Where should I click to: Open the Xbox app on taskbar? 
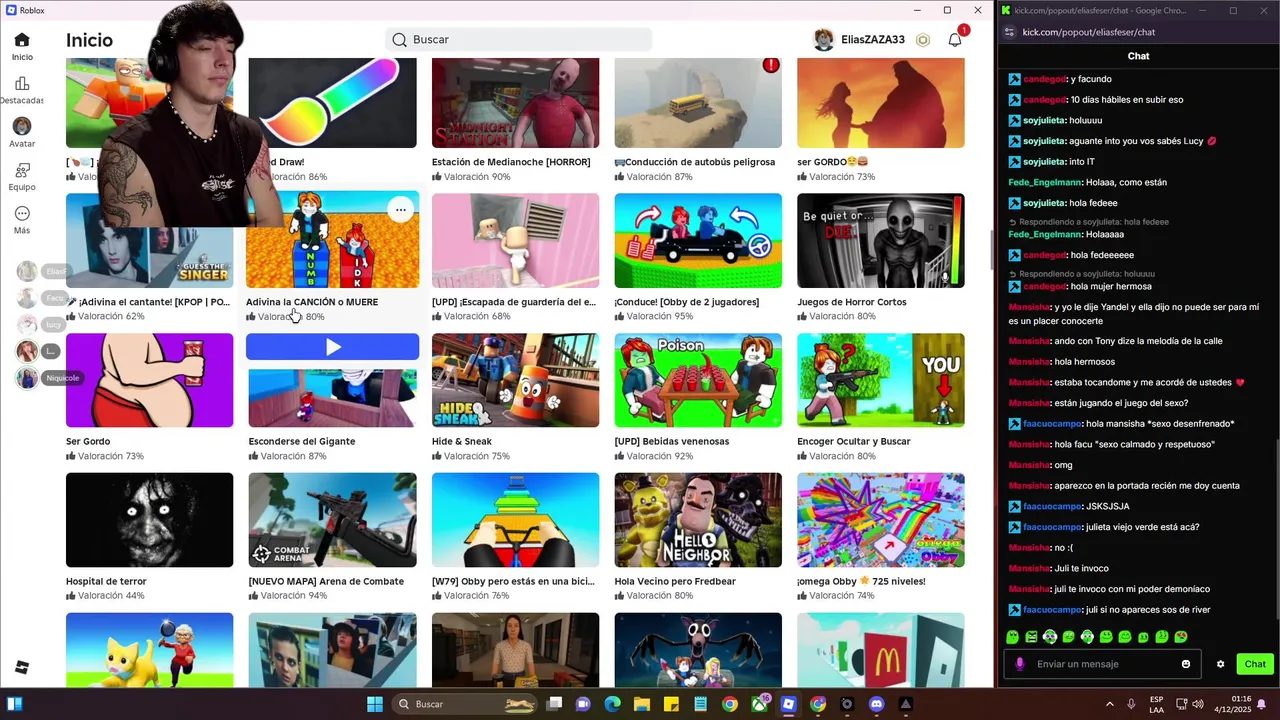click(760, 704)
